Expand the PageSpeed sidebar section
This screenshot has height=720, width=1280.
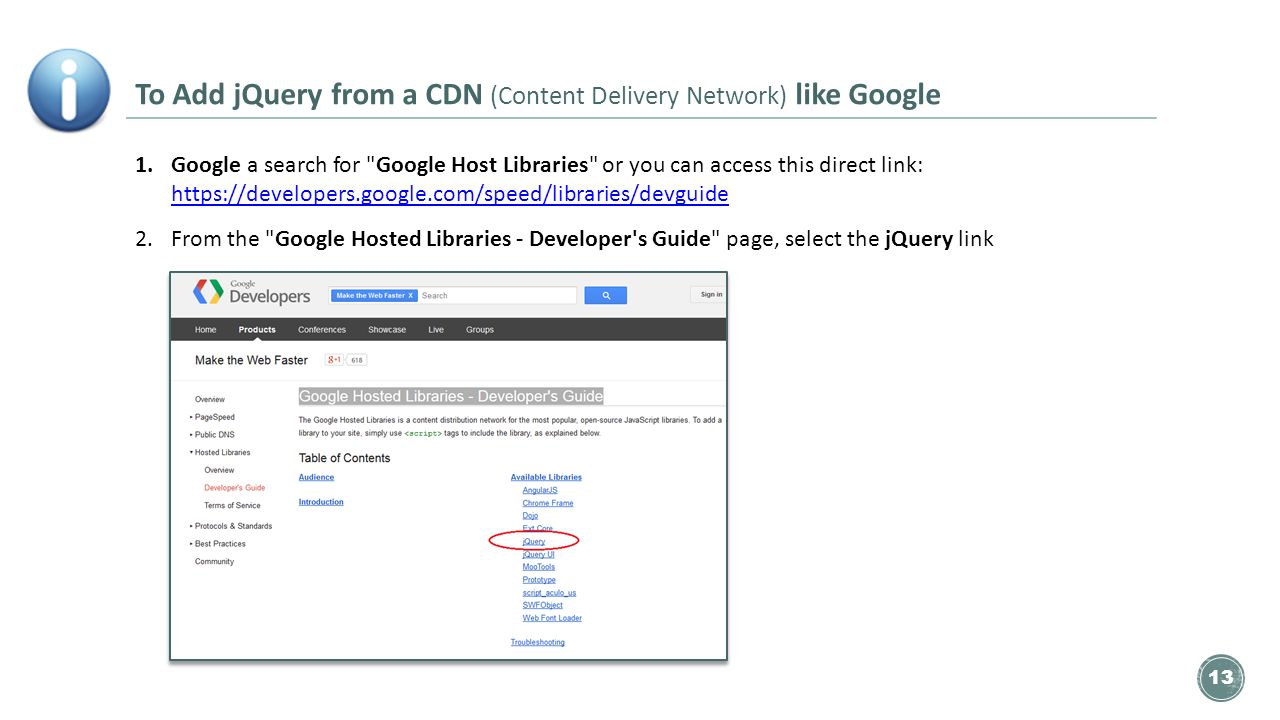pos(212,417)
